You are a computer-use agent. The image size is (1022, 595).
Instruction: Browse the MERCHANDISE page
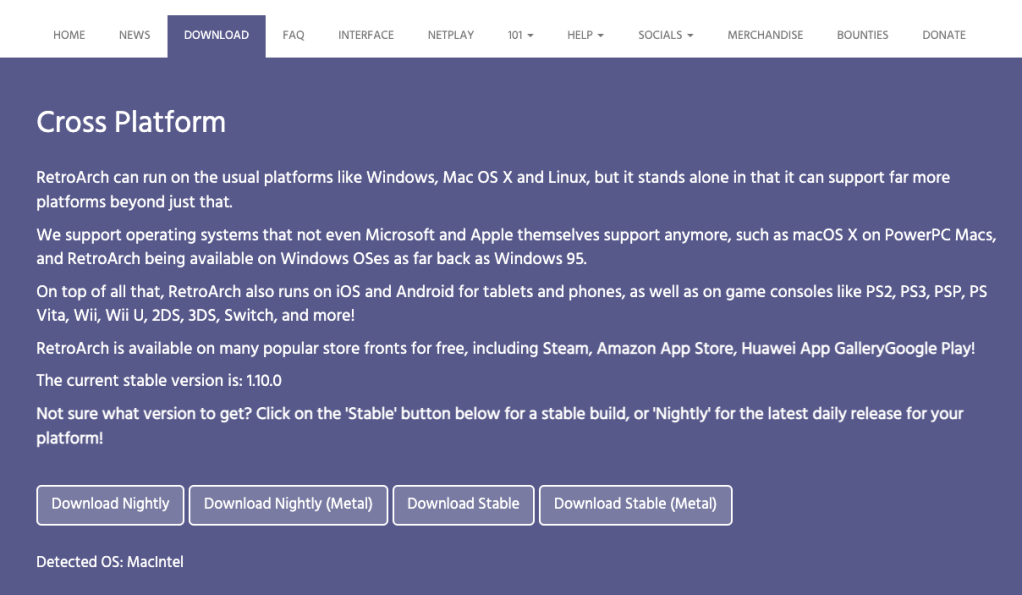pos(765,35)
